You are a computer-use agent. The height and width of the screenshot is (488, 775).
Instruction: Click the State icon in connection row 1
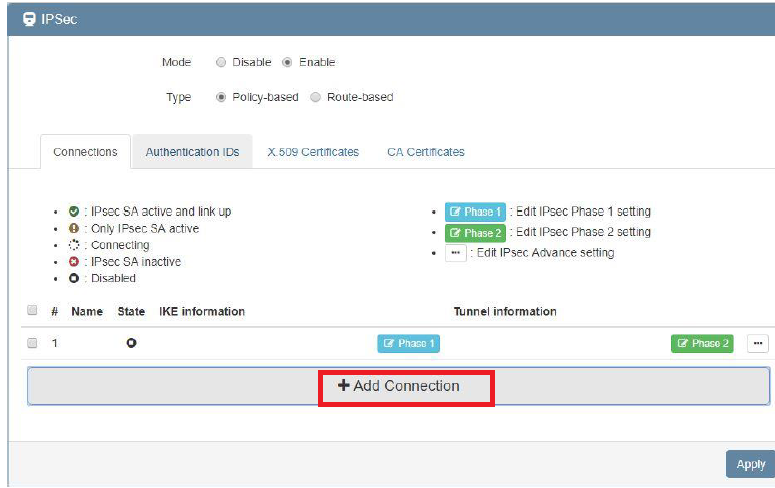click(x=131, y=343)
